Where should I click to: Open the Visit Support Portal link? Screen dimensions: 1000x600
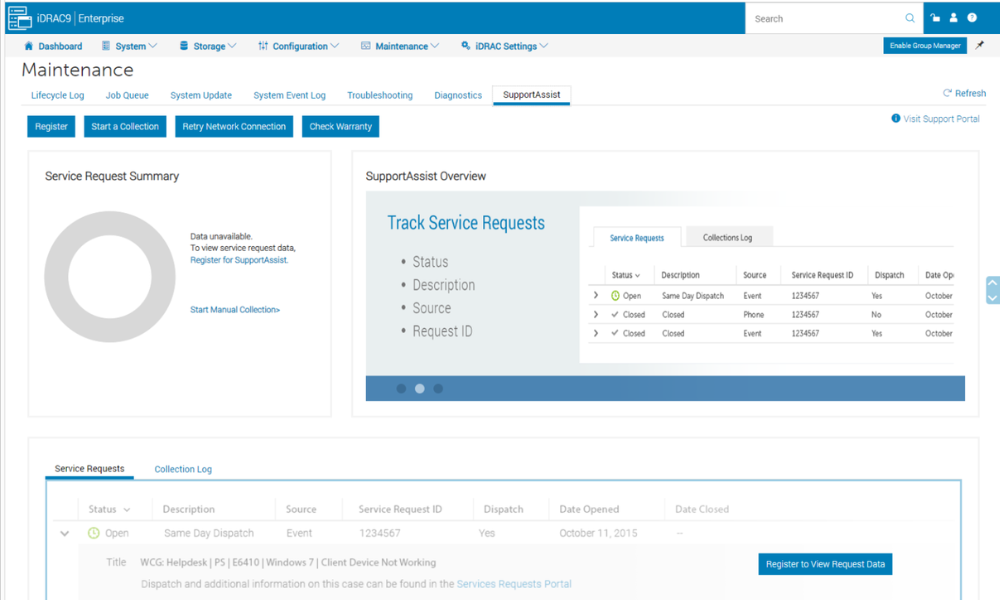pyautogui.click(x=941, y=119)
